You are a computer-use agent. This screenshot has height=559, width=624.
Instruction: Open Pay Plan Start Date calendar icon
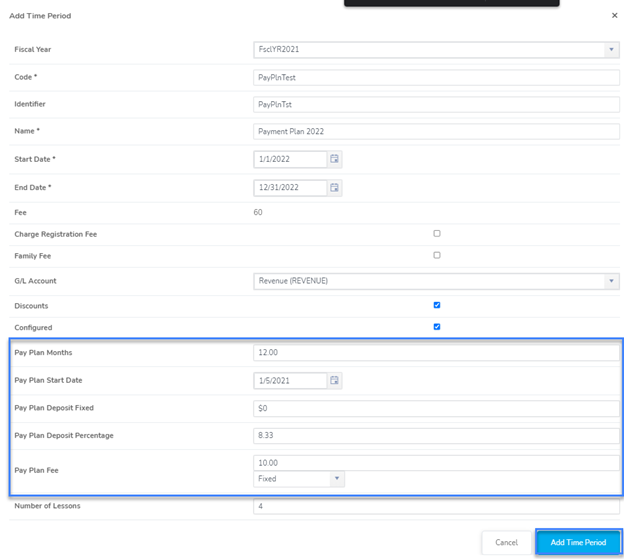(x=334, y=380)
